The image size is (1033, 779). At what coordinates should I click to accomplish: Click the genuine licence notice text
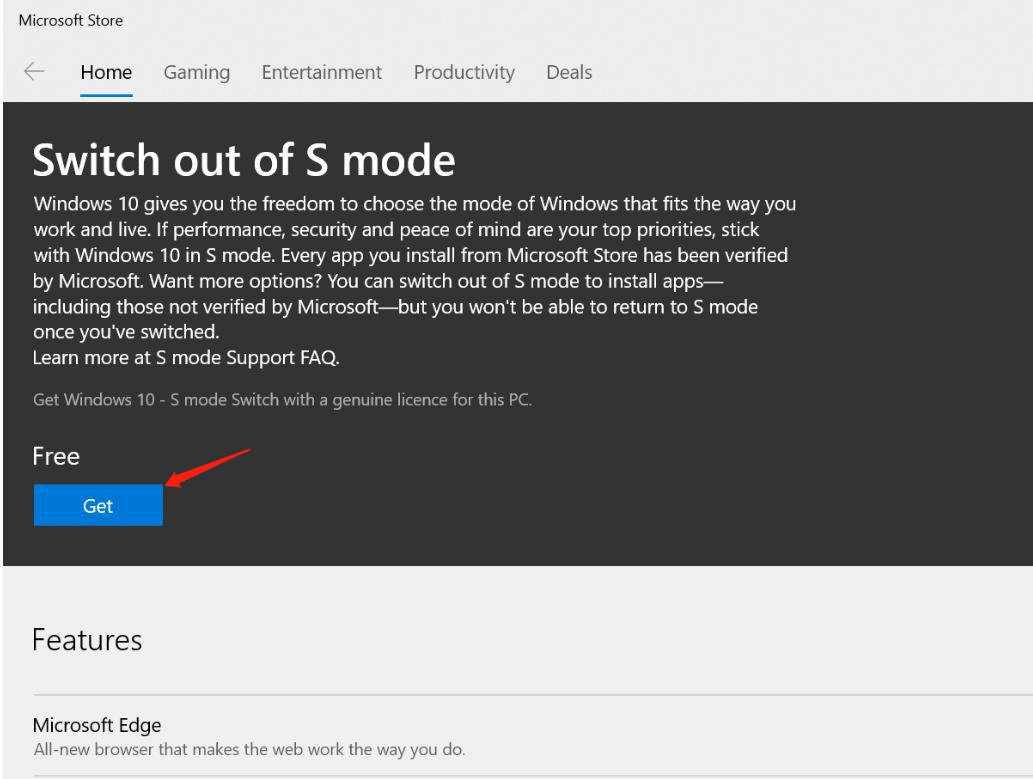click(x=283, y=400)
